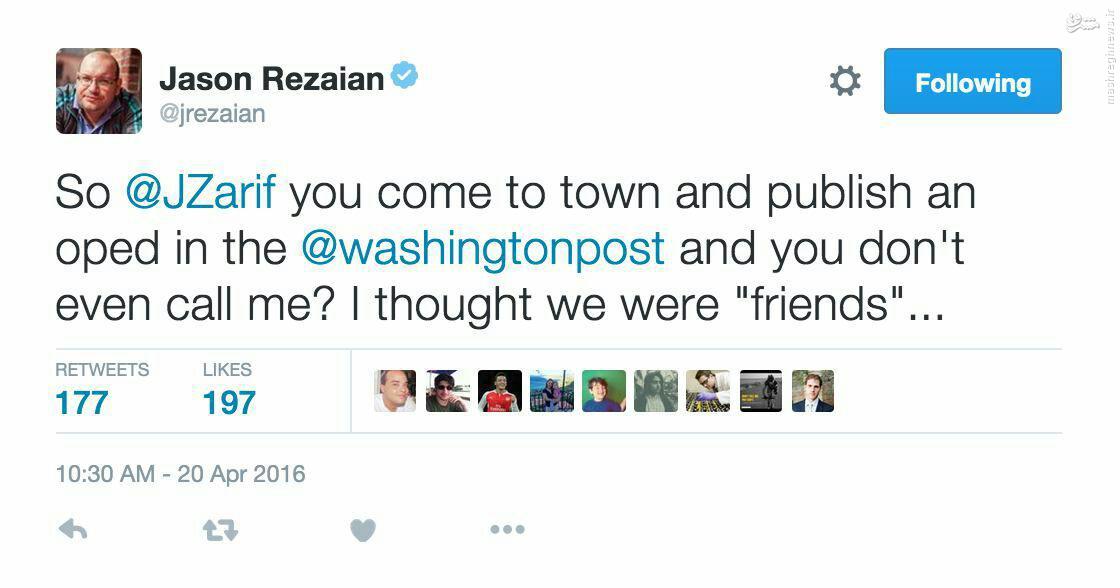This screenshot has height=588, width=1120.
Task: Follow the @JZarif mention link
Action: tap(200, 193)
